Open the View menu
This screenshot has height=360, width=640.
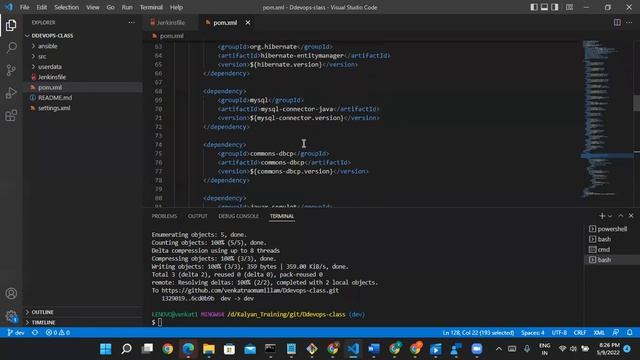click(93, 7)
